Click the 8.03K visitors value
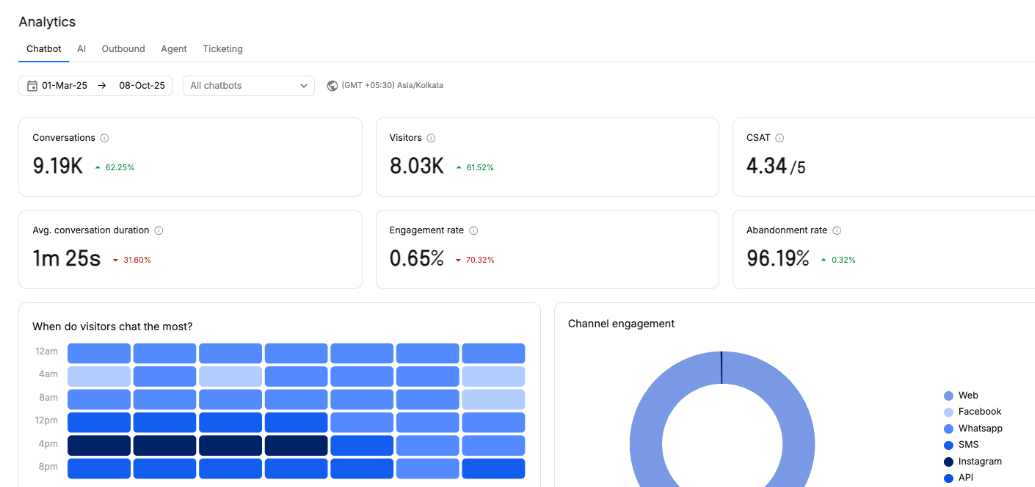The width and height of the screenshot is (1035, 487). point(417,166)
